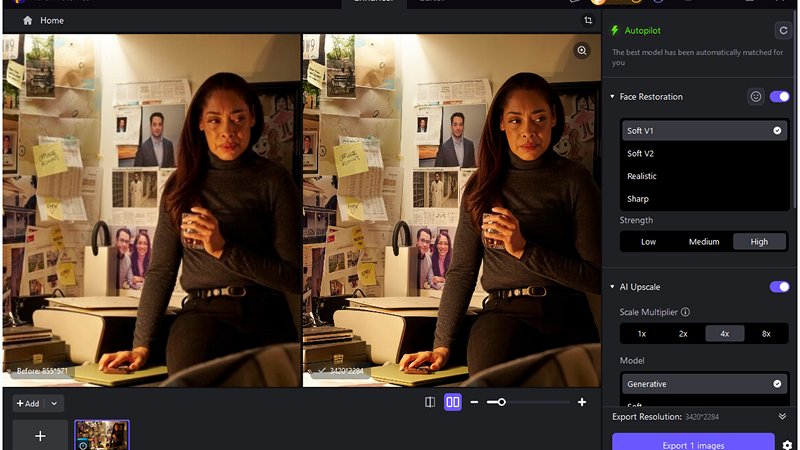Image resolution: width=800 pixels, height=450 pixels.
Task: Click the Strength label
Action: click(x=636, y=220)
